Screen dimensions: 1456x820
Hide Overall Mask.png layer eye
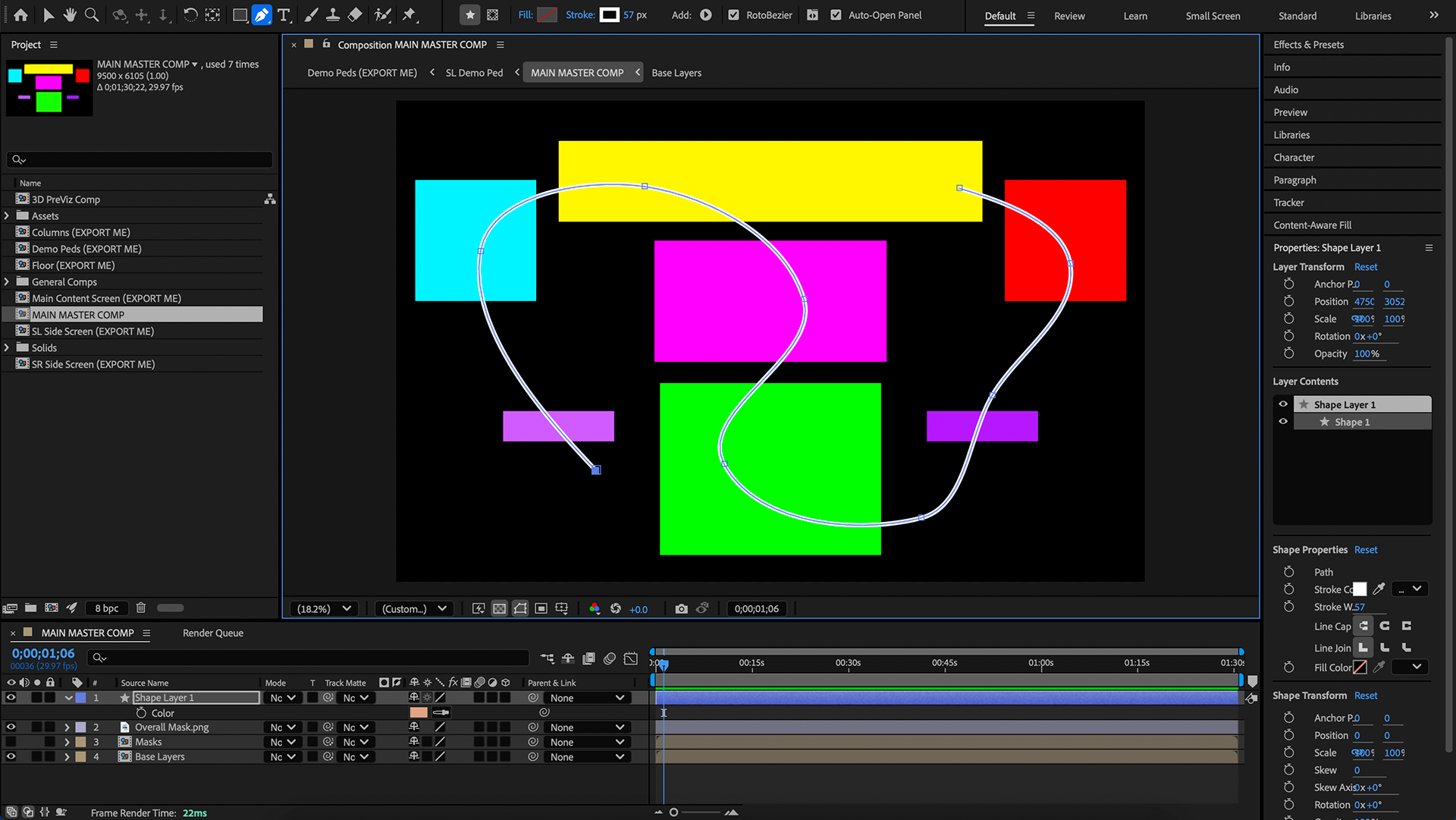pyautogui.click(x=11, y=727)
